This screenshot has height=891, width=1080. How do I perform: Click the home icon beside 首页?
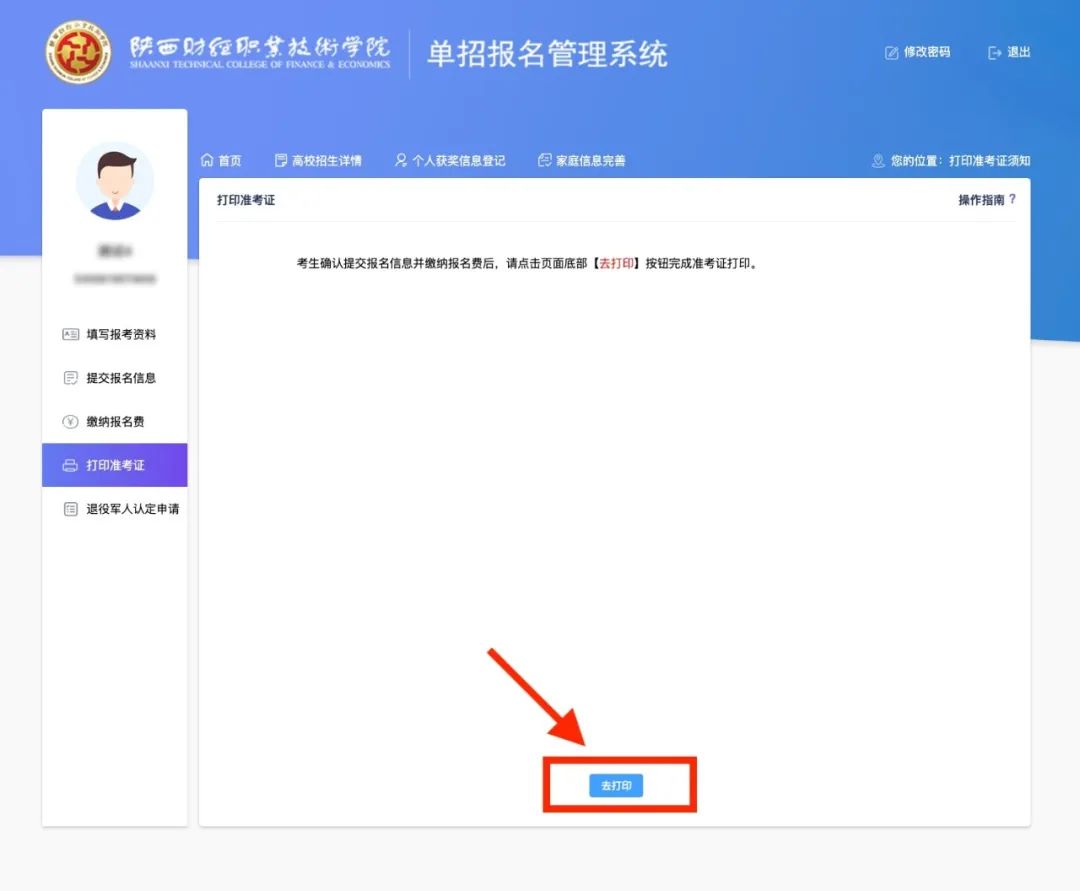(x=207, y=160)
